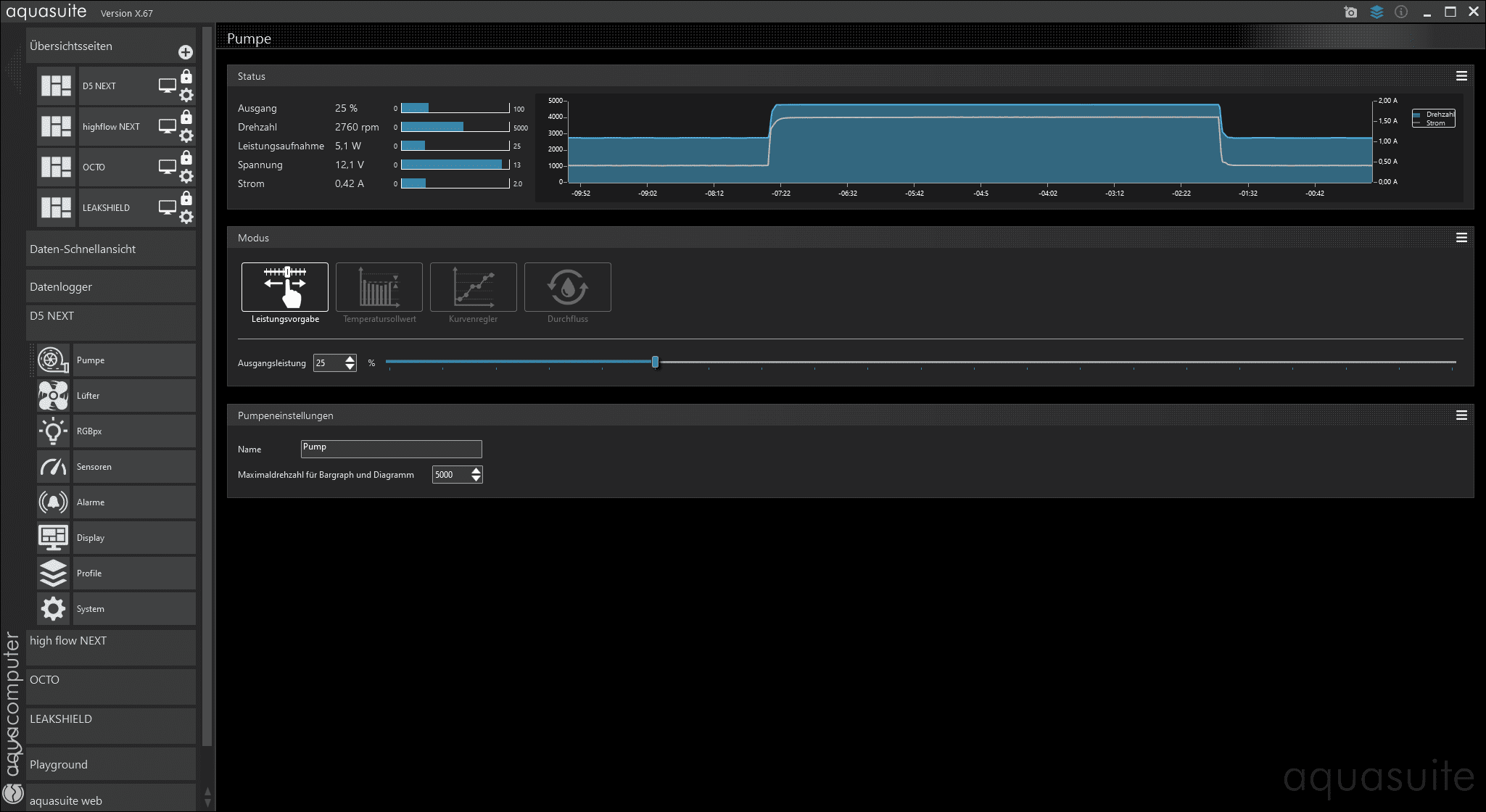1486x812 pixels.
Task: Toggle lock on D5 NEXT overview page
Action: [x=186, y=76]
